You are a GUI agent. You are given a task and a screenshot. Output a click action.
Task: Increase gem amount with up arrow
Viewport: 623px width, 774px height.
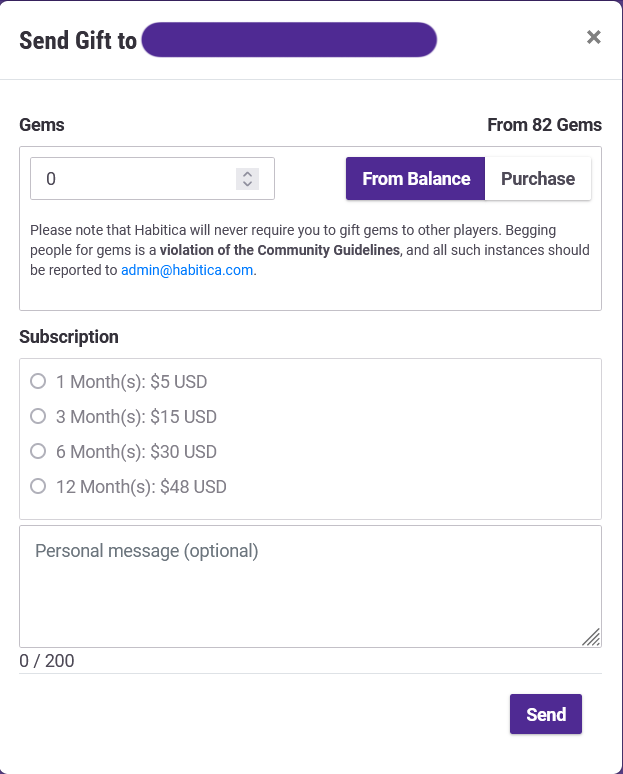(247, 173)
